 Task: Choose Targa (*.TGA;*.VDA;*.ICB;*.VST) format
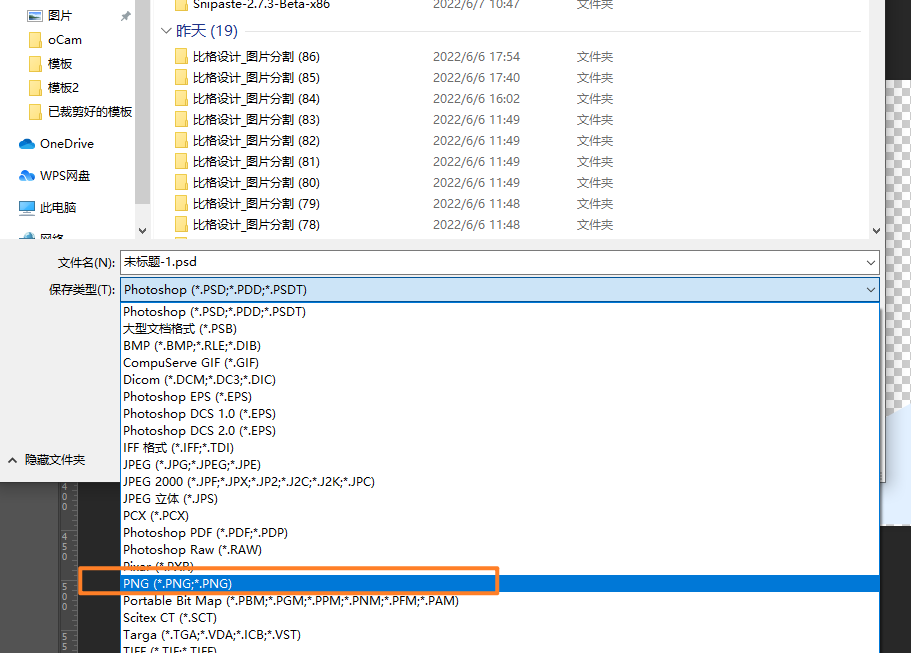pos(500,634)
